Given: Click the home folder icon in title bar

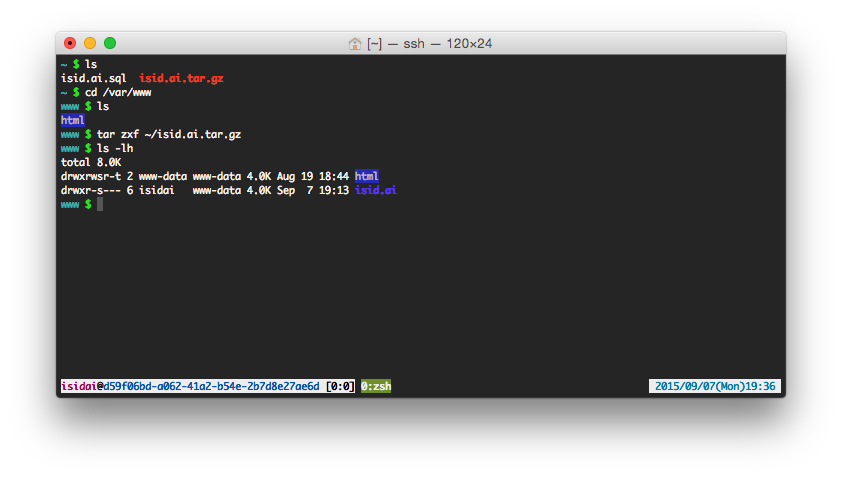Looking at the screenshot, I should [354, 44].
